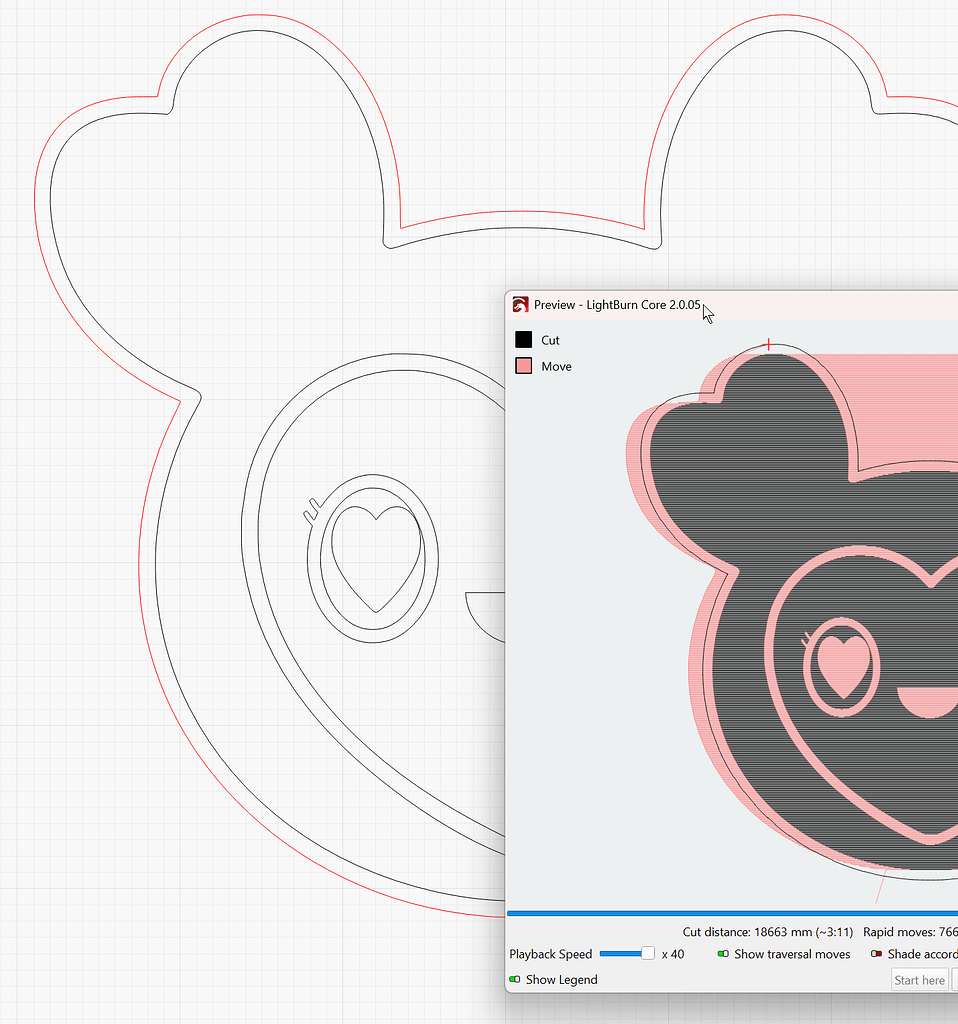Toggle Show traversal moves off
958x1024 pixels.
click(723, 954)
